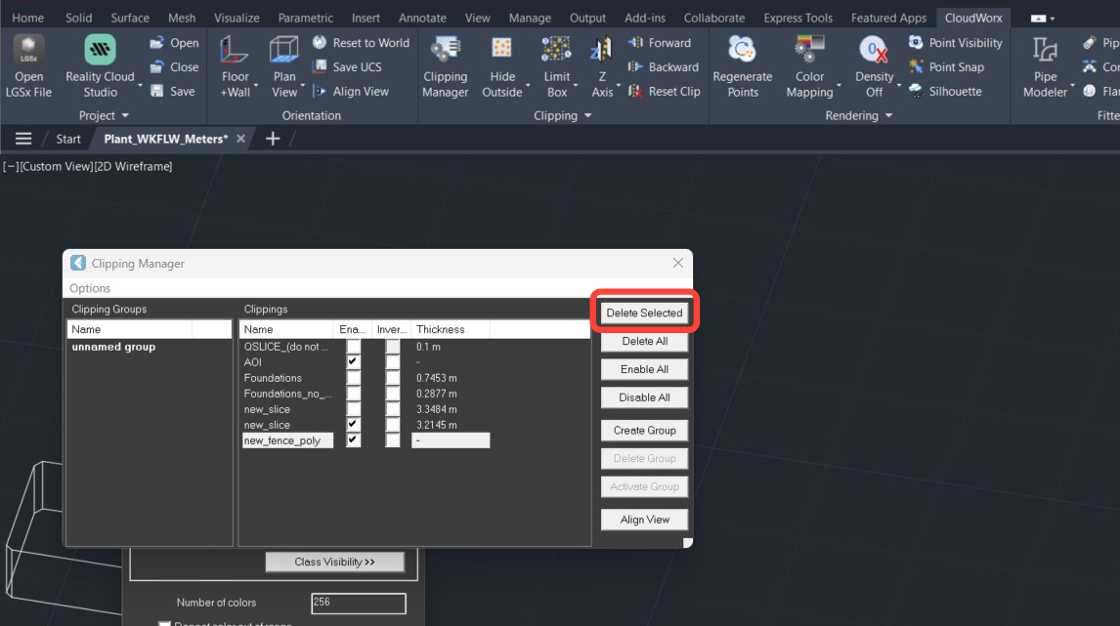
Task: Click Delete Selected button
Action: coord(644,313)
